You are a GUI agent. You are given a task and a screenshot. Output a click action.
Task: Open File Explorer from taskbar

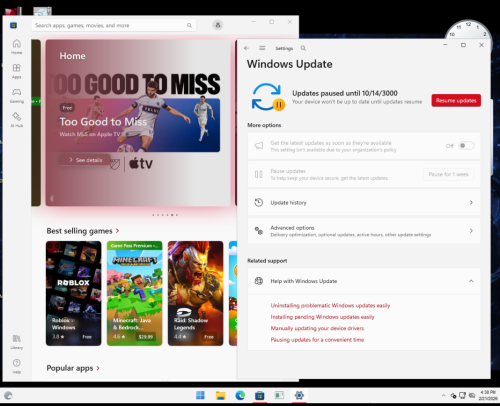[220, 395]
